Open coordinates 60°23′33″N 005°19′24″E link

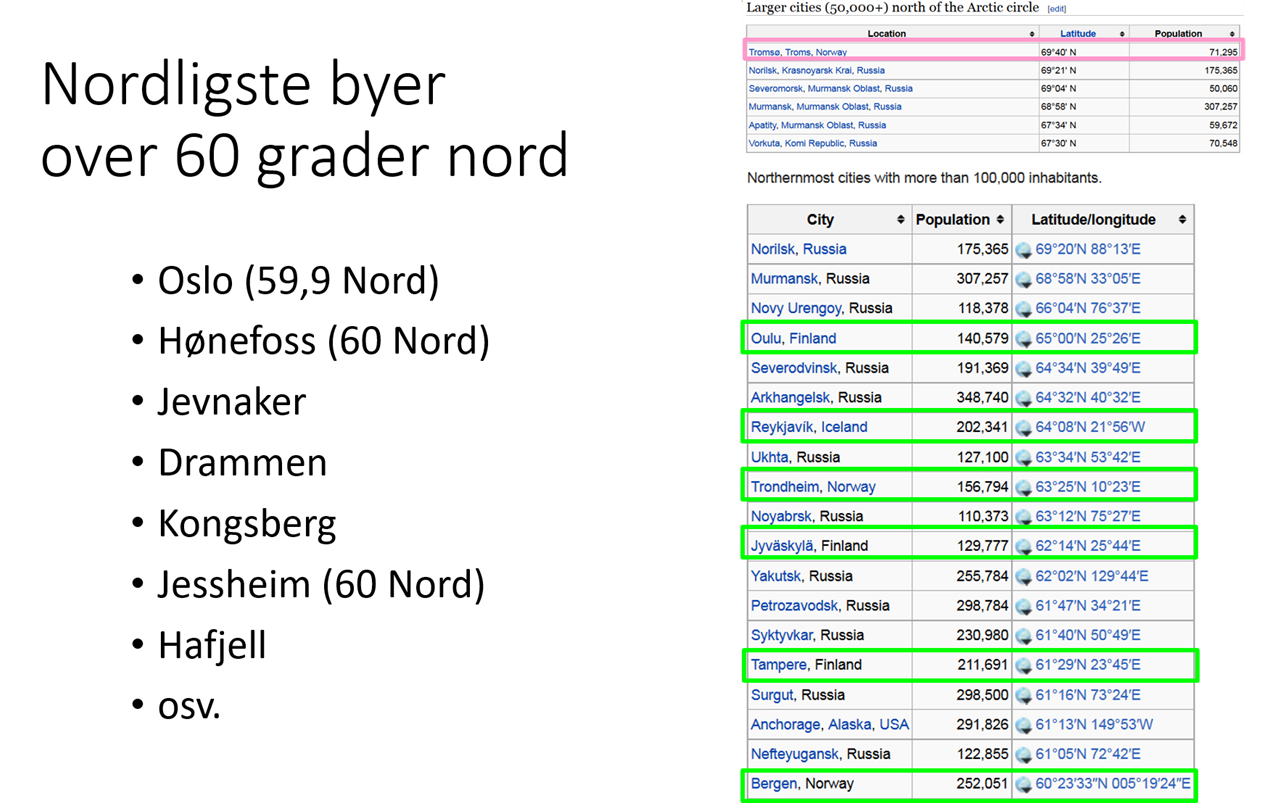tap(1113, 784)
